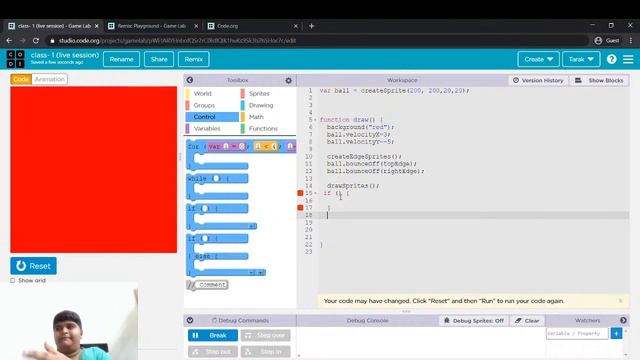Image resolution: width=640 pixels, height=360 pixels.
Task: Click the Share button
Action: 159,59
